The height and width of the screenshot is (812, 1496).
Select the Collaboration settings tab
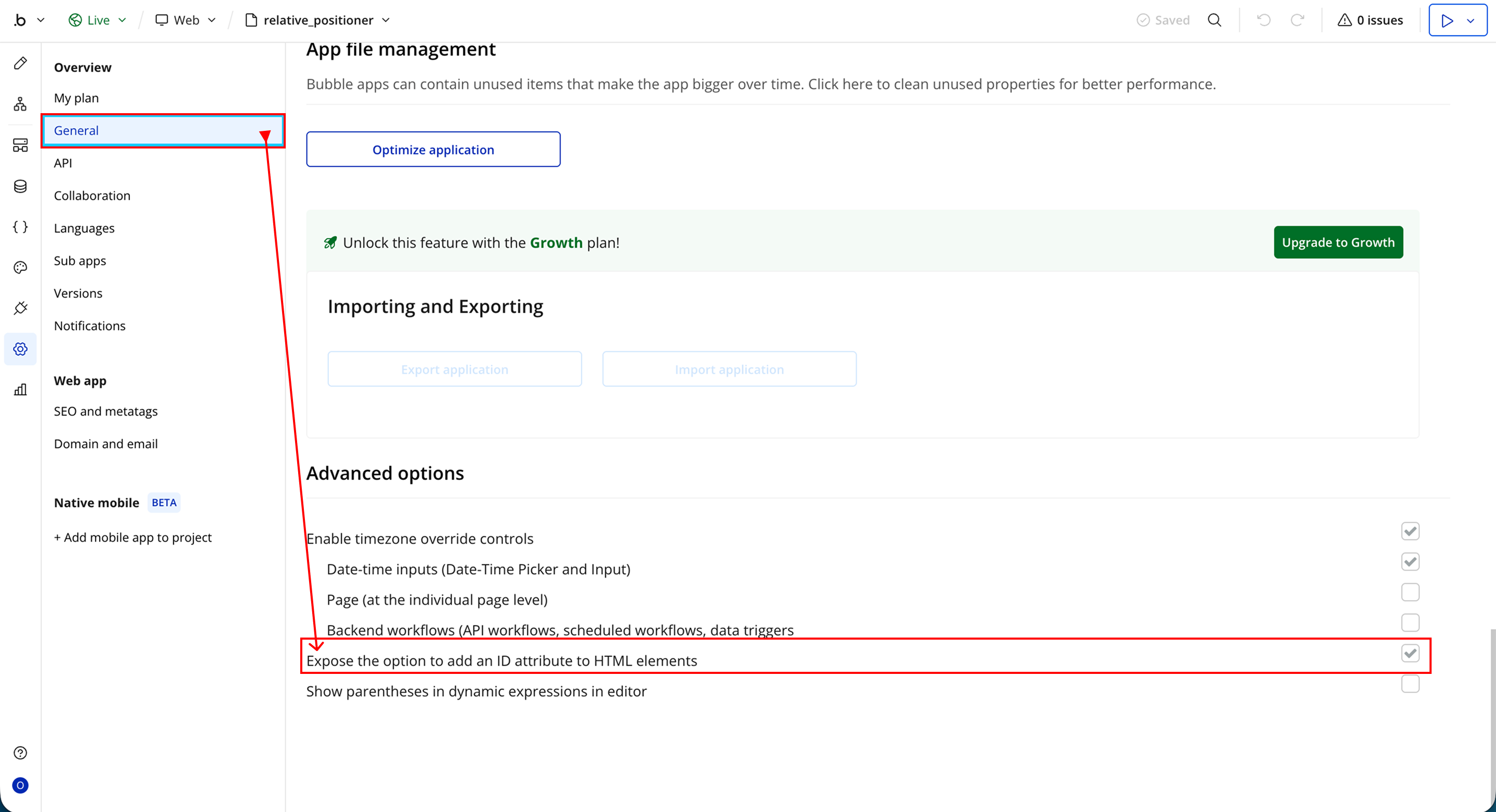tap(92, 196)
